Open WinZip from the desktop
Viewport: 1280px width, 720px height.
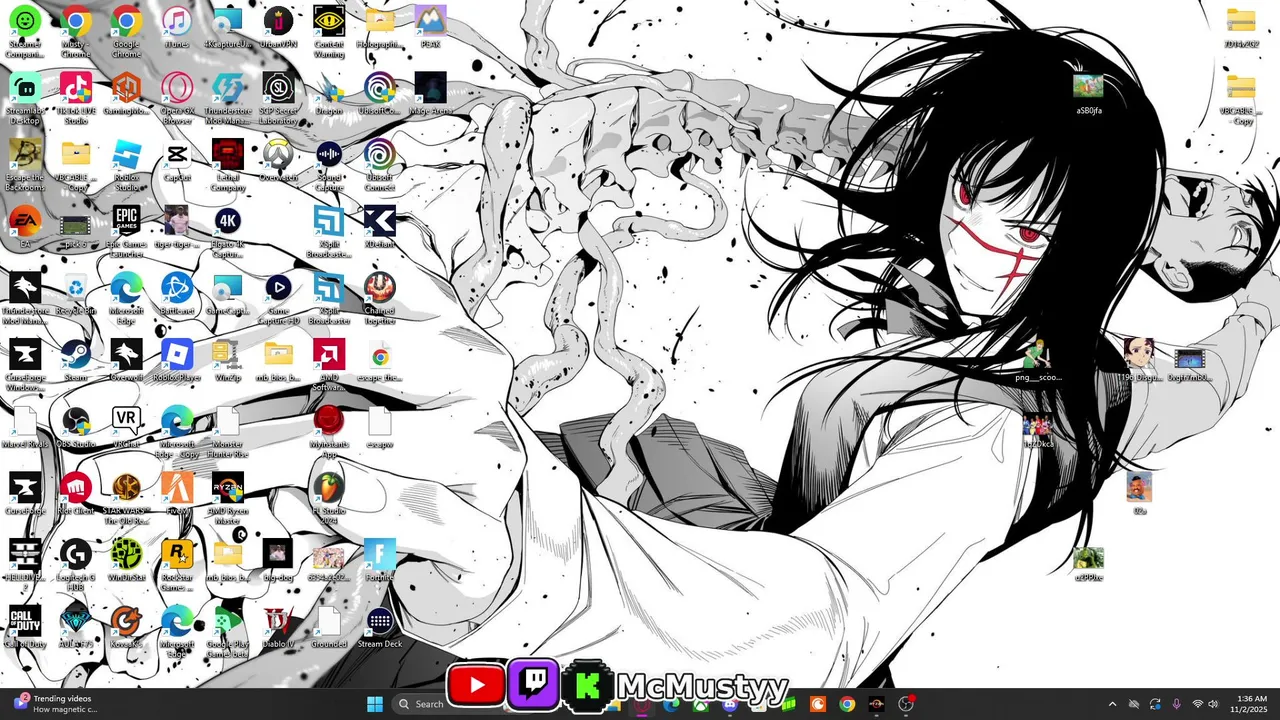228,360
